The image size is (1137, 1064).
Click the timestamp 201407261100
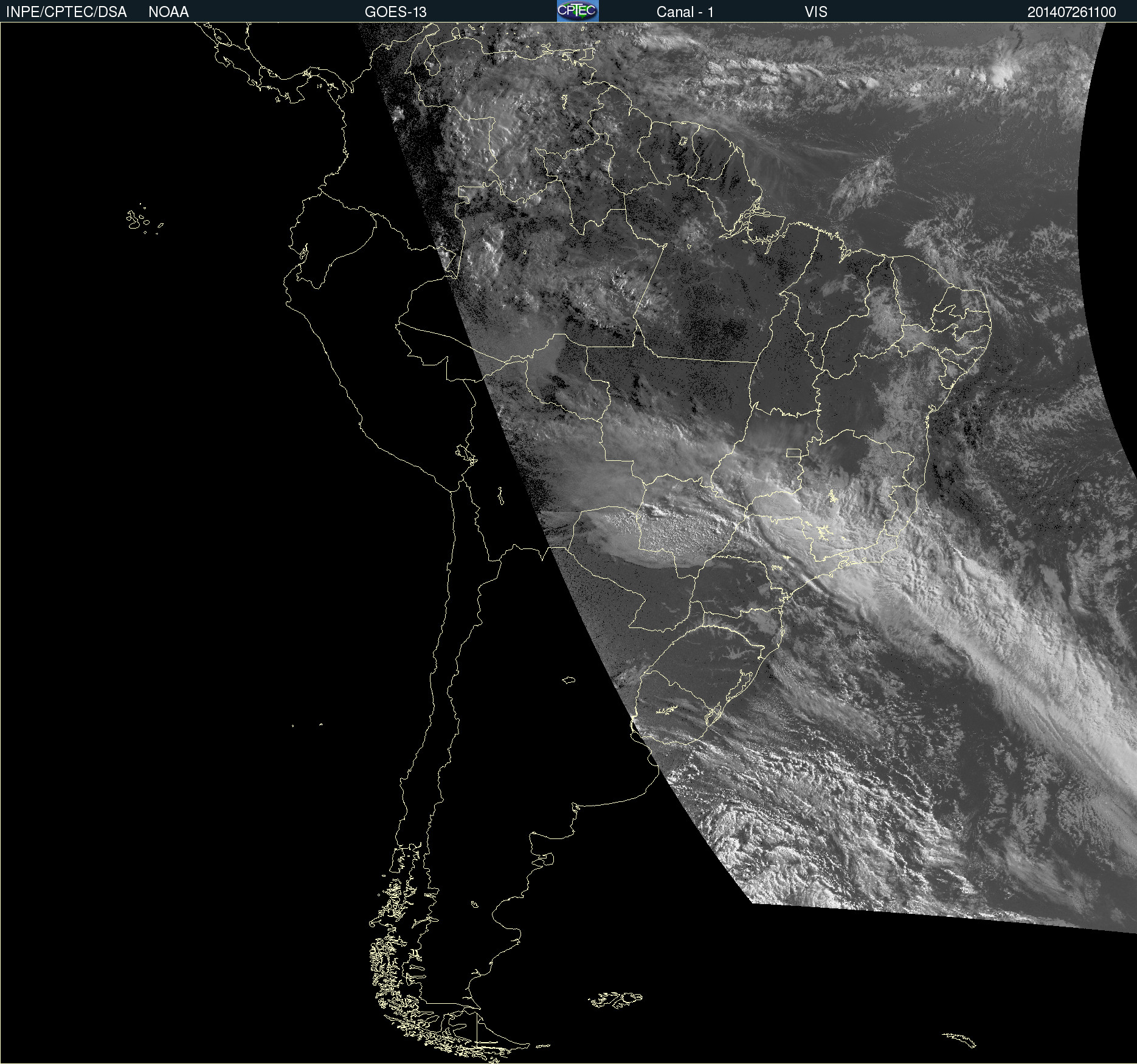(1071, 12)
